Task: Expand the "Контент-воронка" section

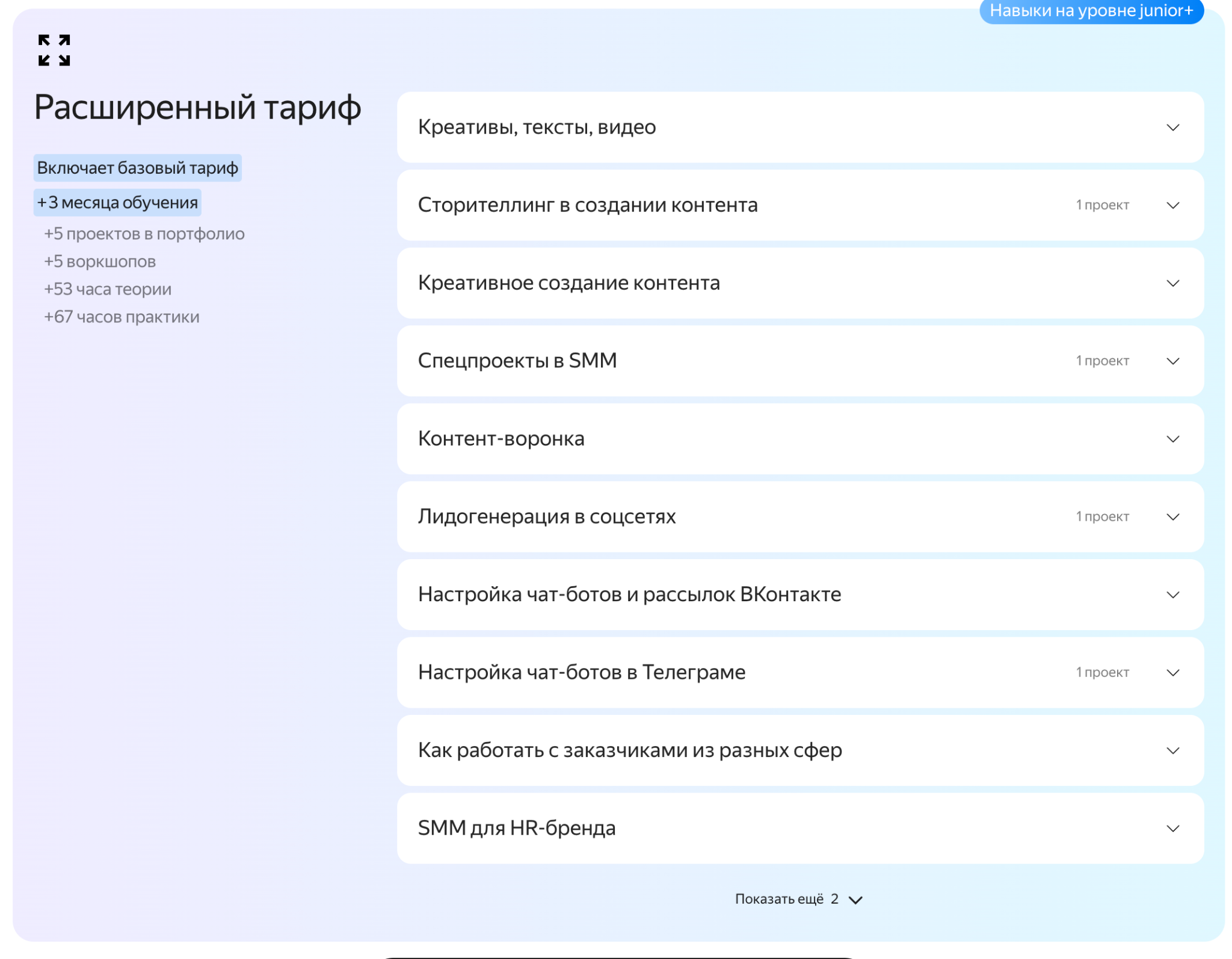Action: click(800, 439)
